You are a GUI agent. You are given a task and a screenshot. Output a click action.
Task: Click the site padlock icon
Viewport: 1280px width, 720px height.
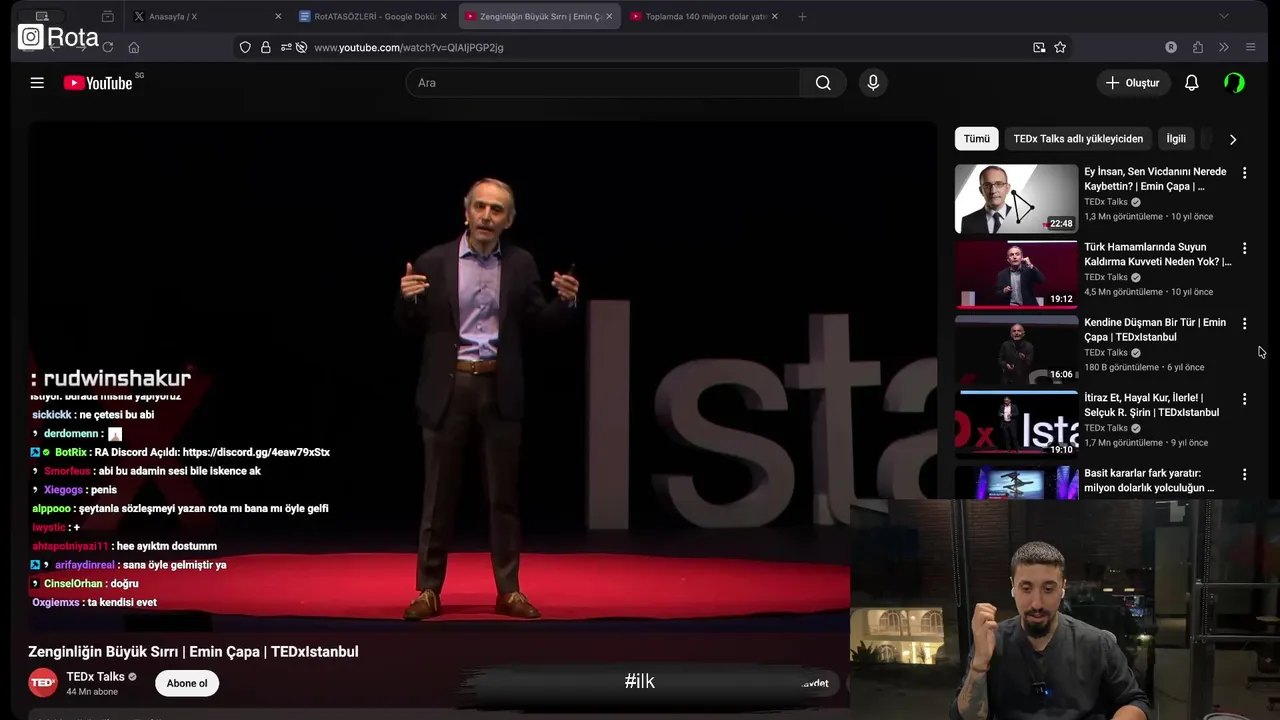click(265, 47)
